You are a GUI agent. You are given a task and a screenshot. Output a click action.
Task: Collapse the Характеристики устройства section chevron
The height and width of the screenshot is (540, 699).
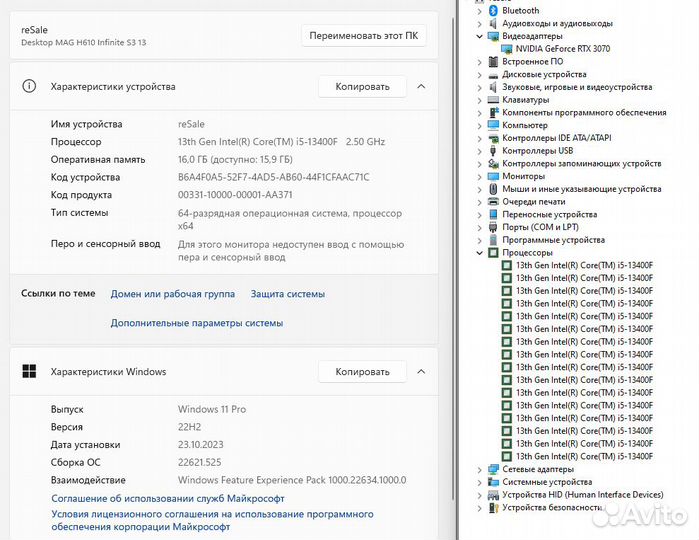(421, 87)
